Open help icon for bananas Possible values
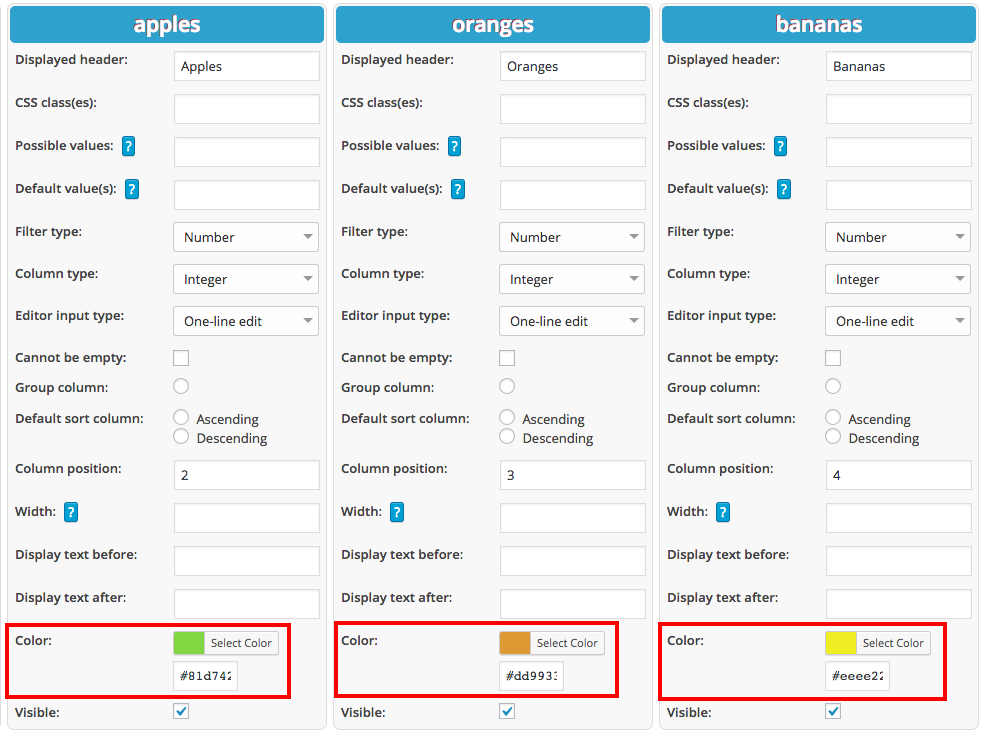 coord(781,146)
